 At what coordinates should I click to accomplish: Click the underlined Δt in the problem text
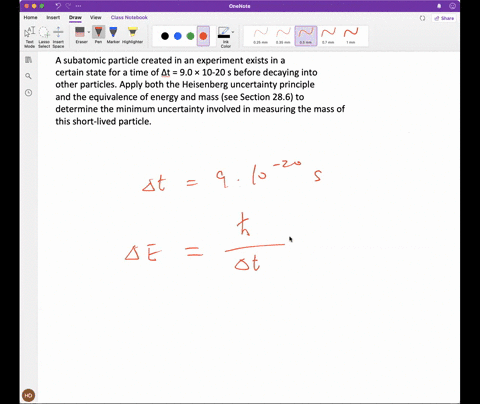click(x=166, y=73)
